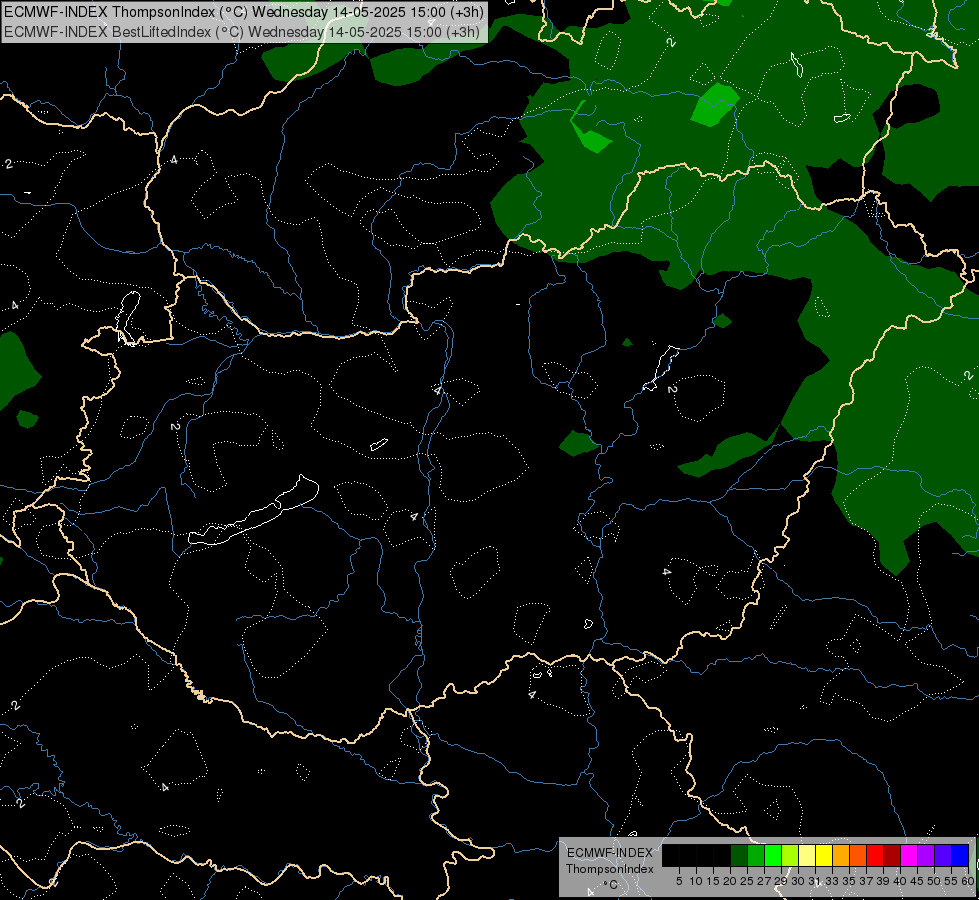Select the medium green 25–27 legend swatch
The image size is (979, 900).
coord(756,855)
